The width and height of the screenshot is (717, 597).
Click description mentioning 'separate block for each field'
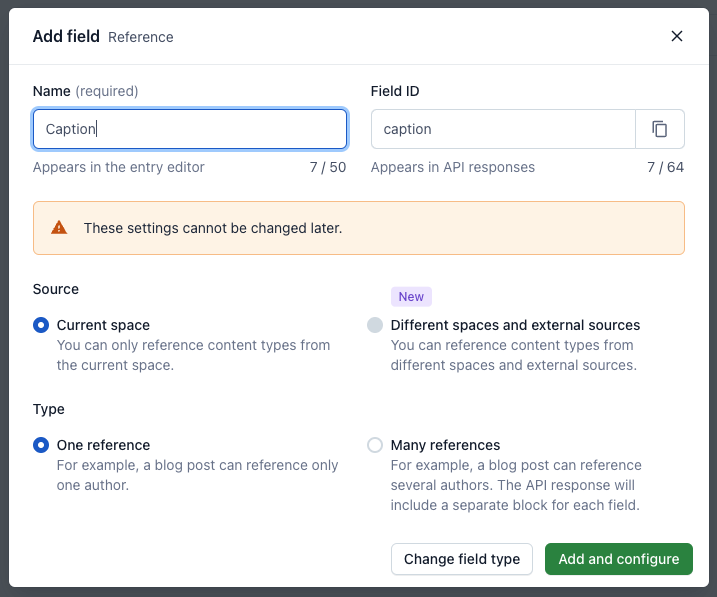tap(516, 485)
